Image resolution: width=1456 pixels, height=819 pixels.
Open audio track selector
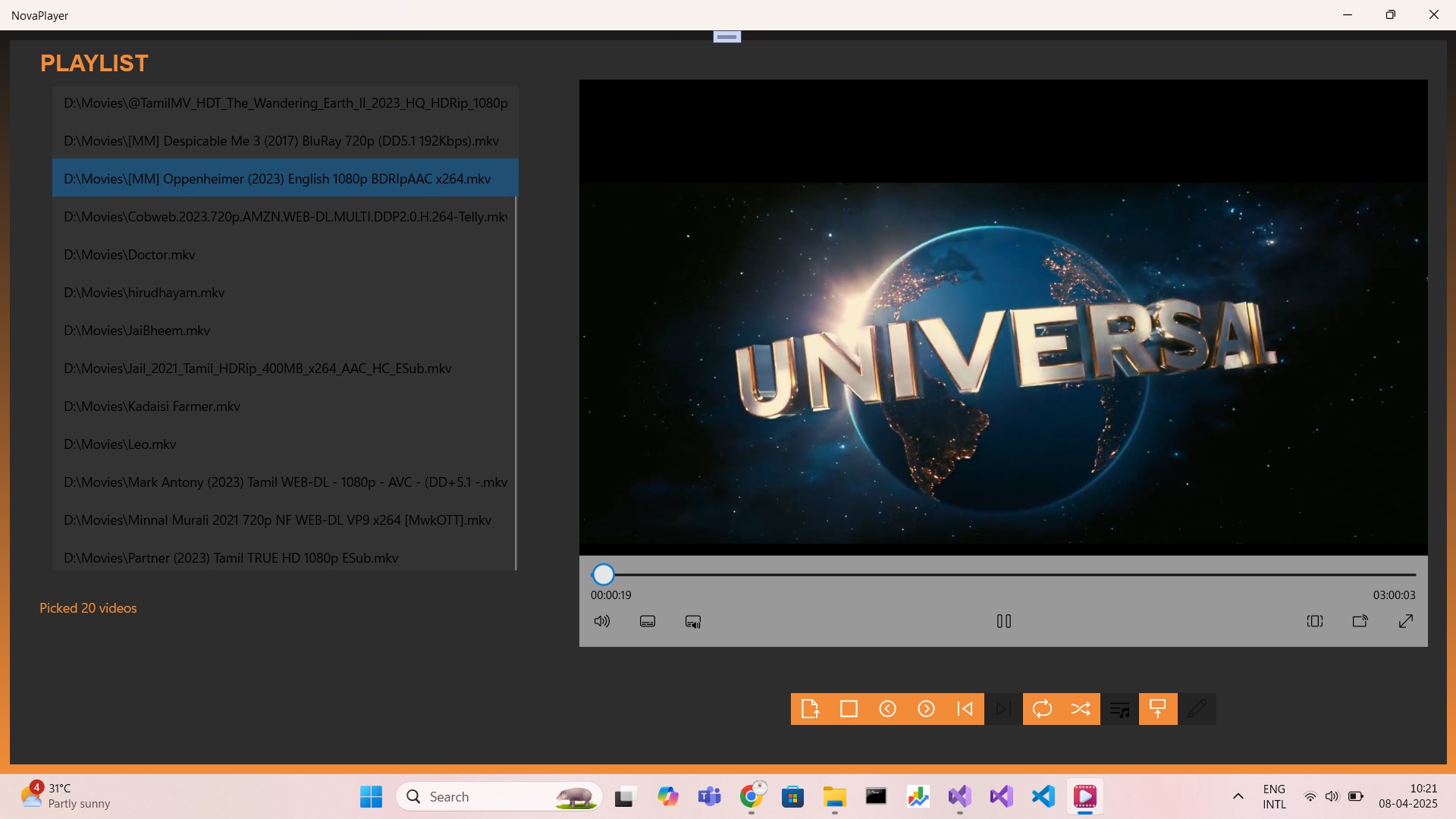tap(692, 621)
